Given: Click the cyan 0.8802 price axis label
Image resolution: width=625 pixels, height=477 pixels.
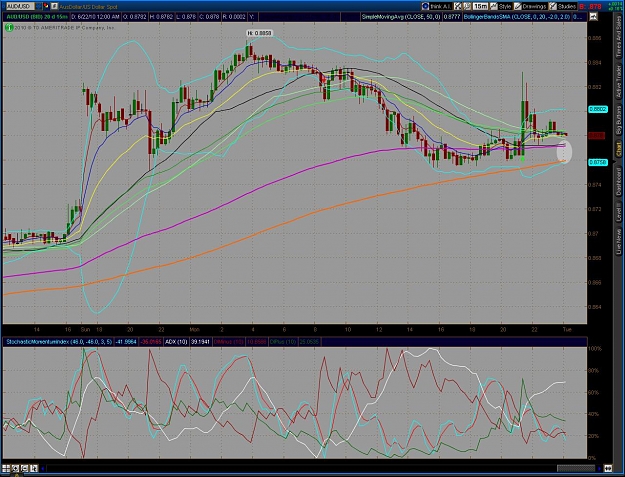Looking at the screenshot, I should (597, 109).
